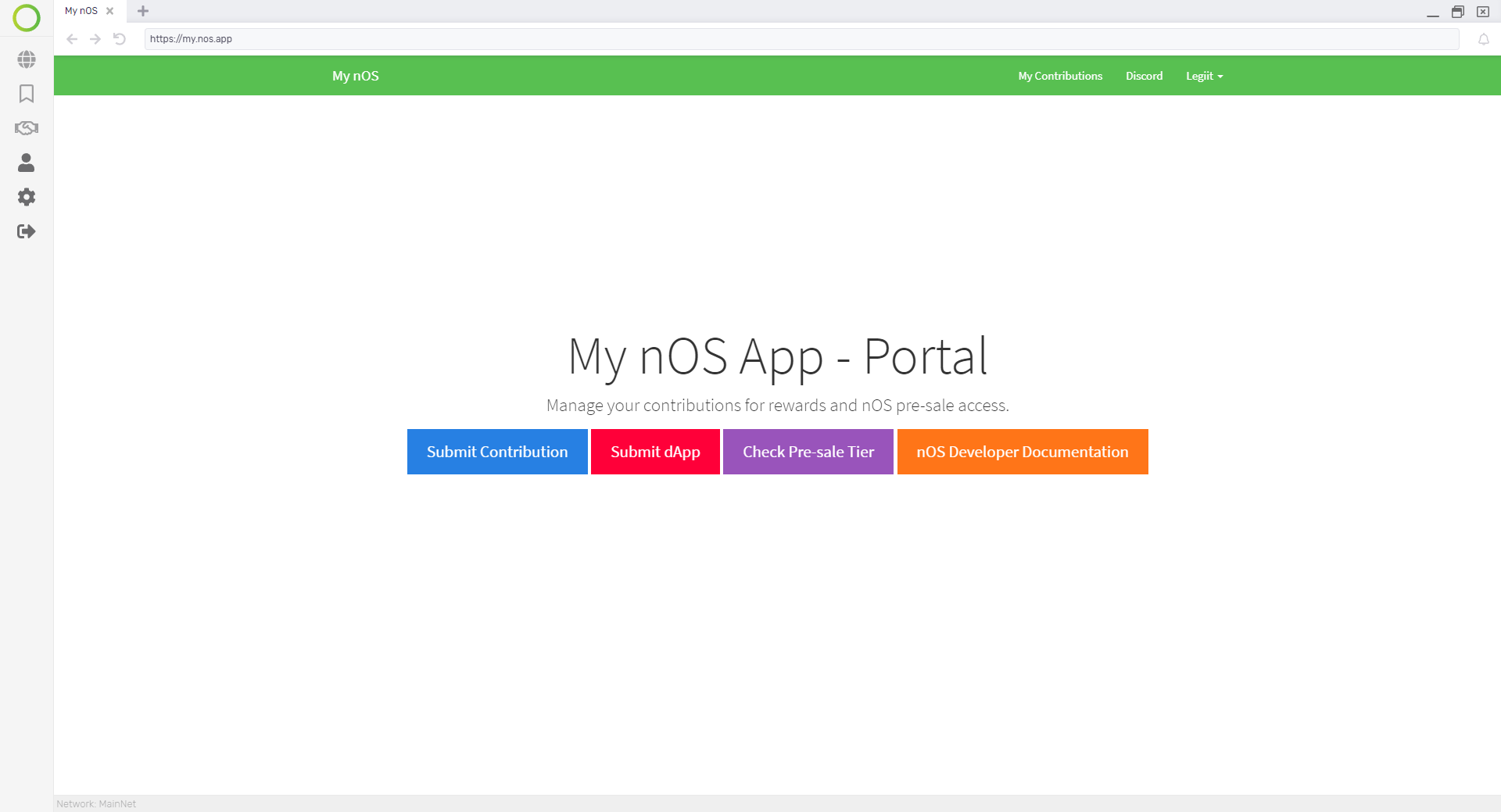The height and width of the screenshot is (812, 1501).
Task: Open the globe browser icon in sidebar
Action: click(x=27, y=59)
